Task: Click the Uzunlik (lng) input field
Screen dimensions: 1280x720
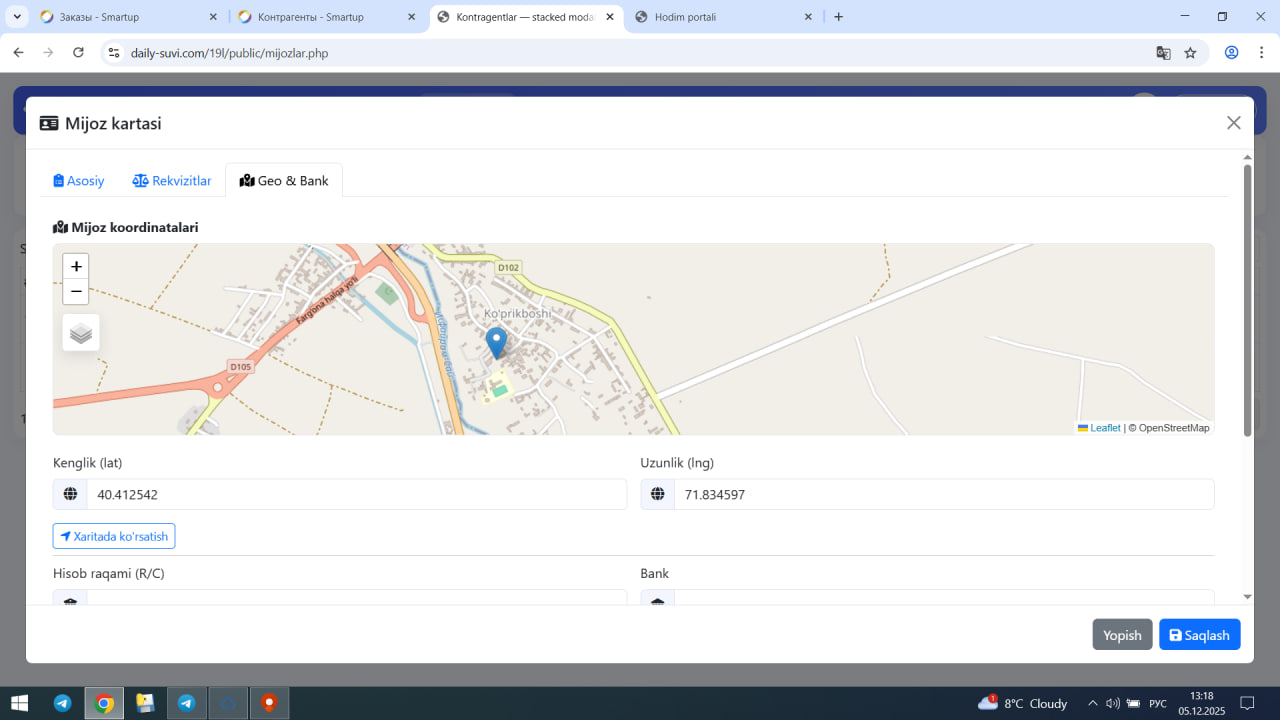Action: coord(943,495)
